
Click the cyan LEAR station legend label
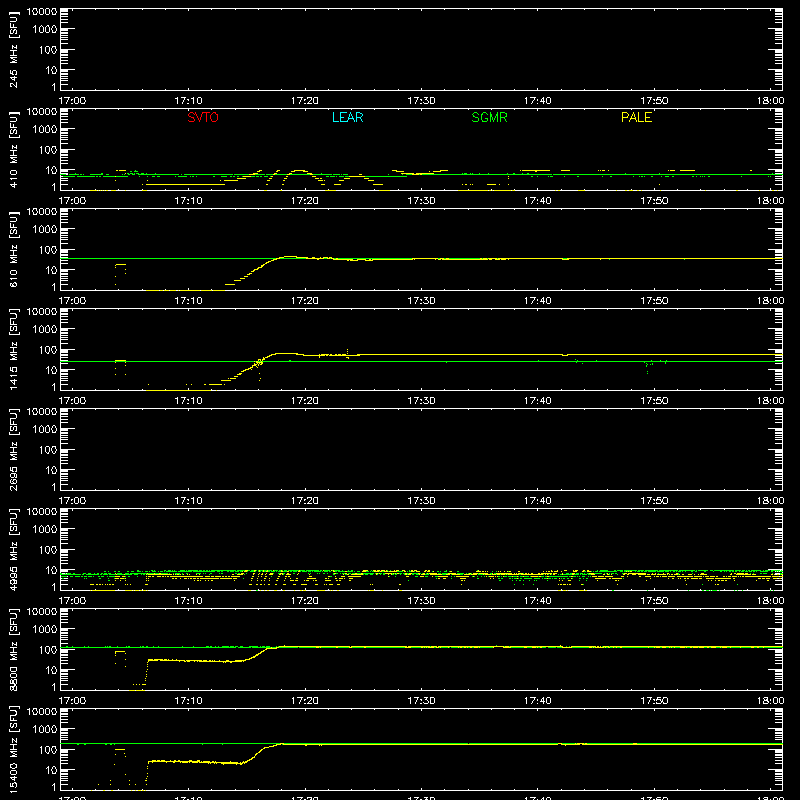[347, 117]
